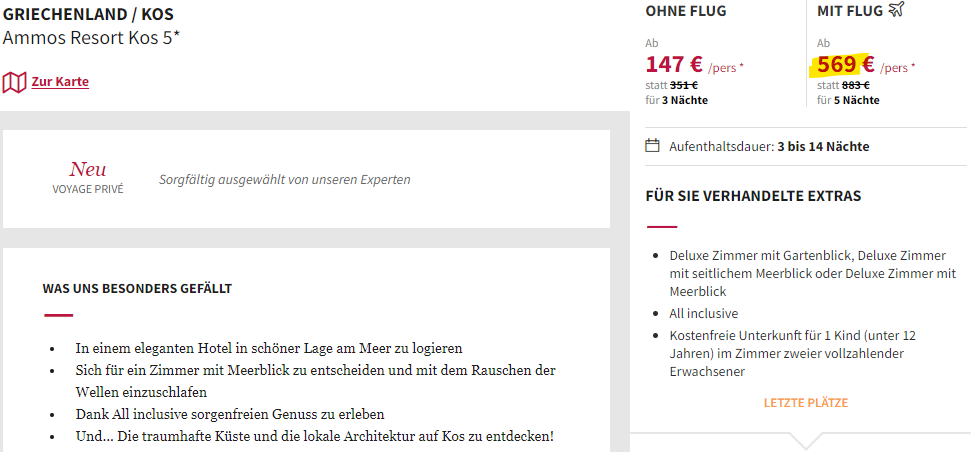The image size is (971, 452).
Task: Click the Ammos Resort Kos 5* hotel title
Action: [91, 38]
